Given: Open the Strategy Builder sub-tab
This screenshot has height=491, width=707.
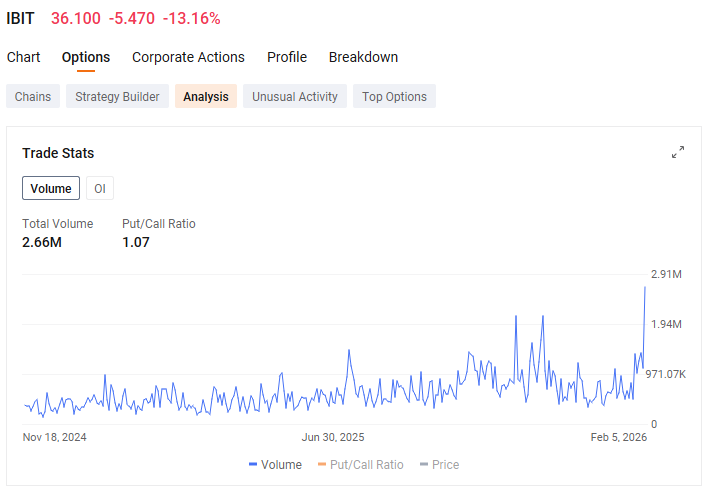Looking at the screenshot, I should point(117,96).
